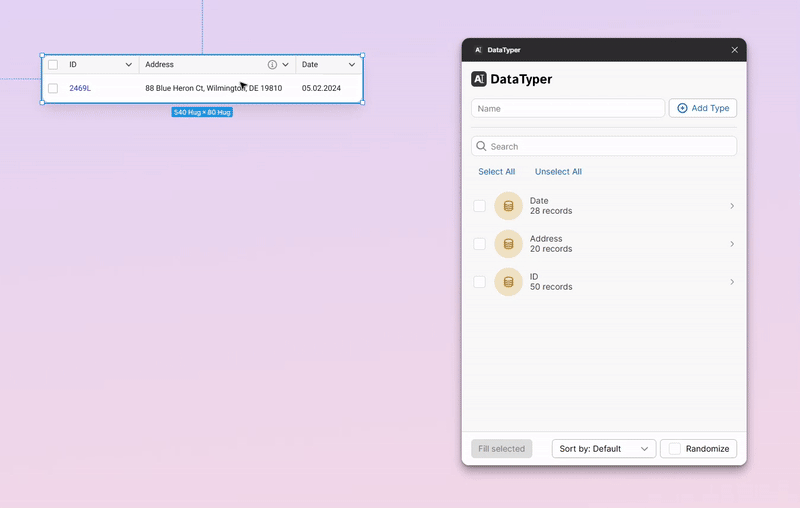The image size is (800, 508).
Task: Select the address cell 88 Blue Heron Ct
Action: (213, 88)
